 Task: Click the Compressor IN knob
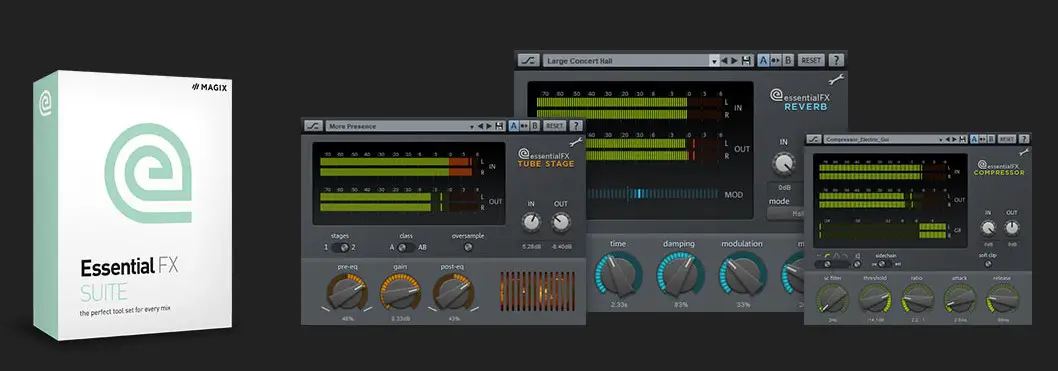[x=989, y=228]
